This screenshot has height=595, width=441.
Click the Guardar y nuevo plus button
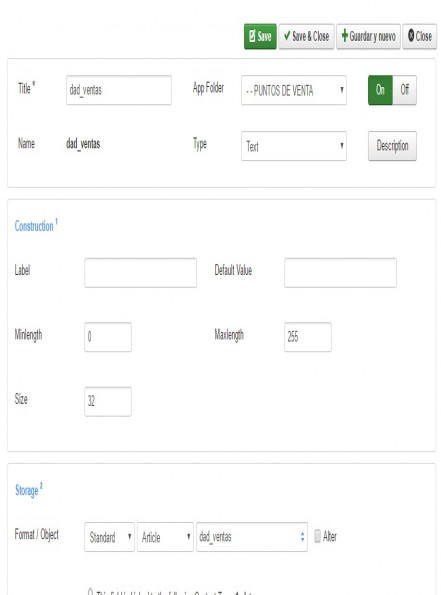[368, 36]
